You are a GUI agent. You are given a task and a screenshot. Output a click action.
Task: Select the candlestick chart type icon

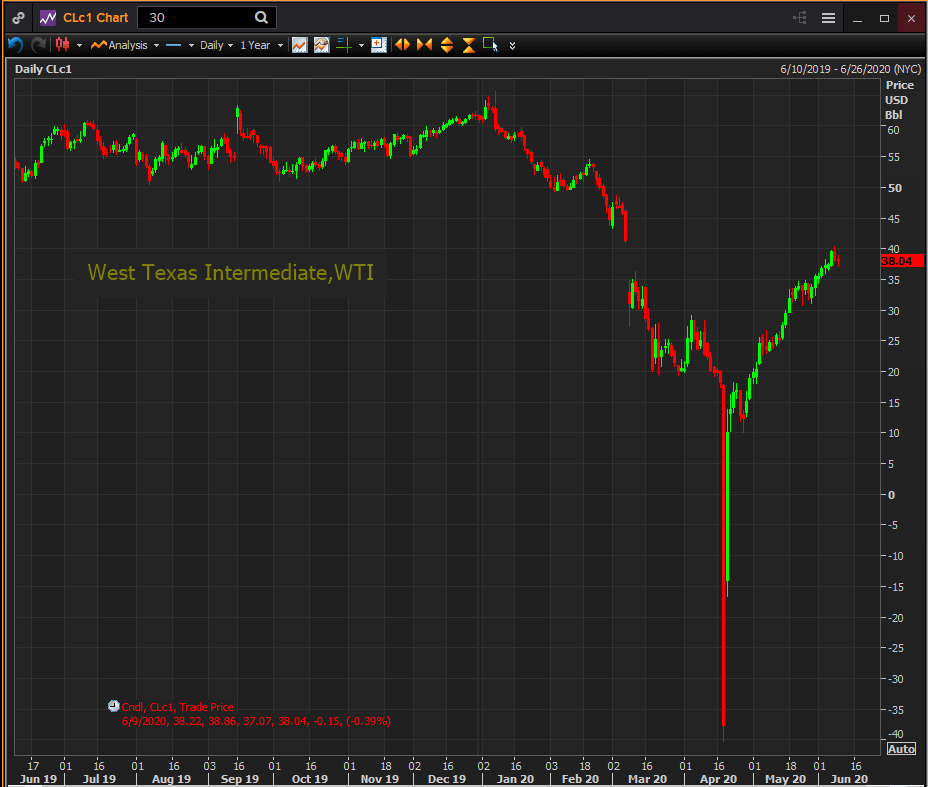click(x=62, y=44)
